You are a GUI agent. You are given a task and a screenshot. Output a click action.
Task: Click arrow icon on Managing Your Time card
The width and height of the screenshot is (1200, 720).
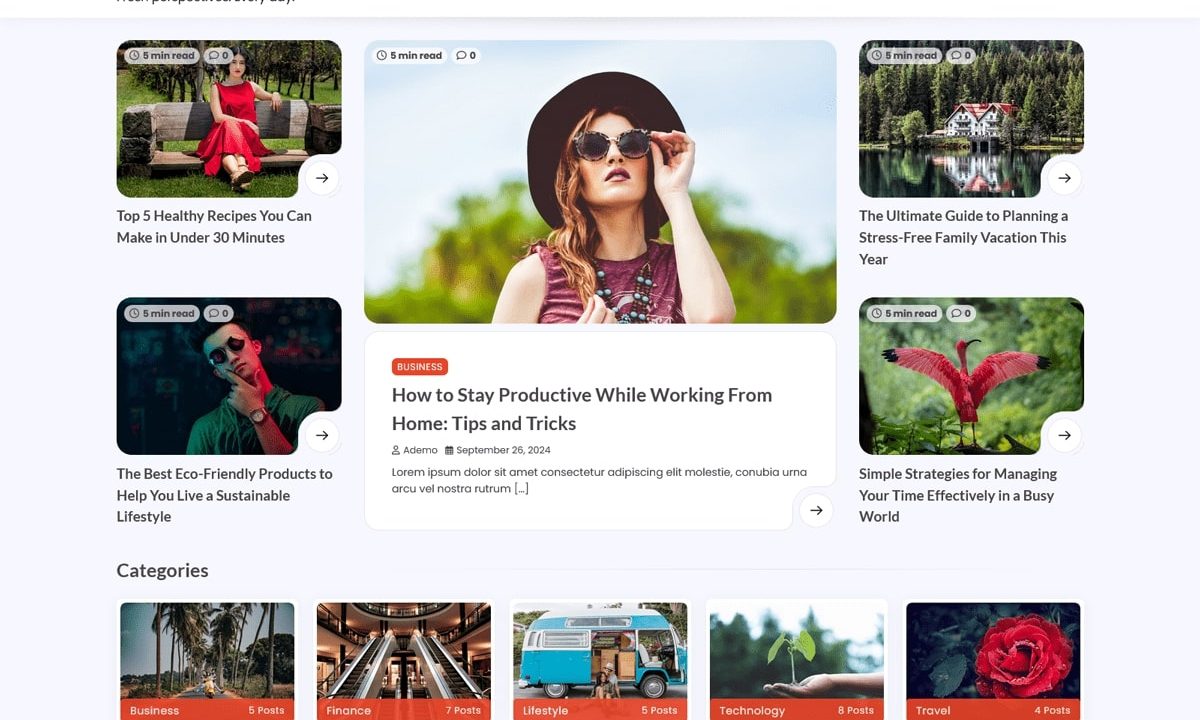pyautogui.click(x=1064, y=435)
